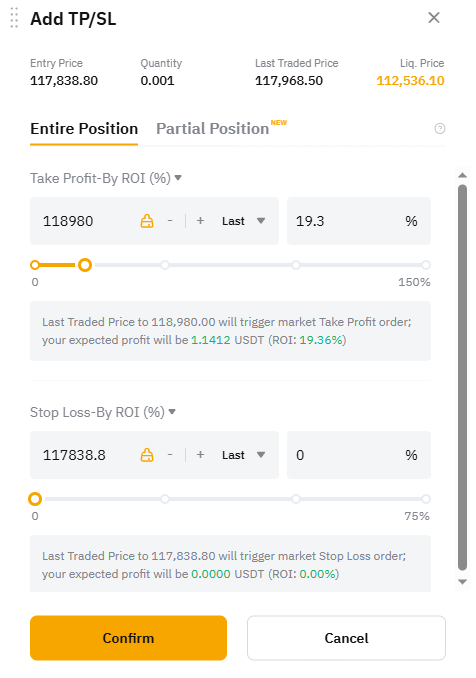The image size is (476, 678).
Task: Expand Take Profit Last trigger type dropdown
Action: [x=243, y=221]
